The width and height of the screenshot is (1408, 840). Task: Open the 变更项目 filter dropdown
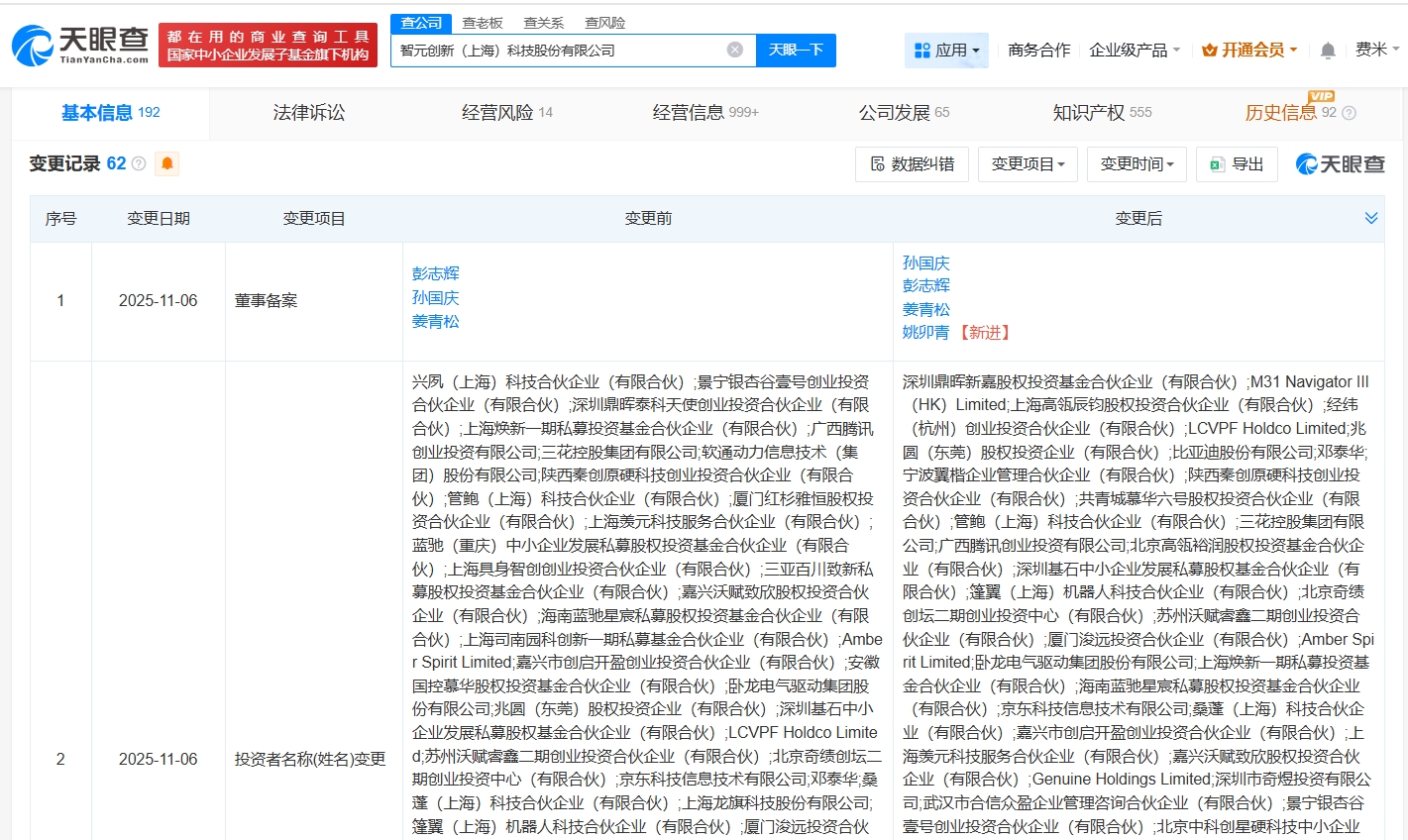coord(1028,164)
